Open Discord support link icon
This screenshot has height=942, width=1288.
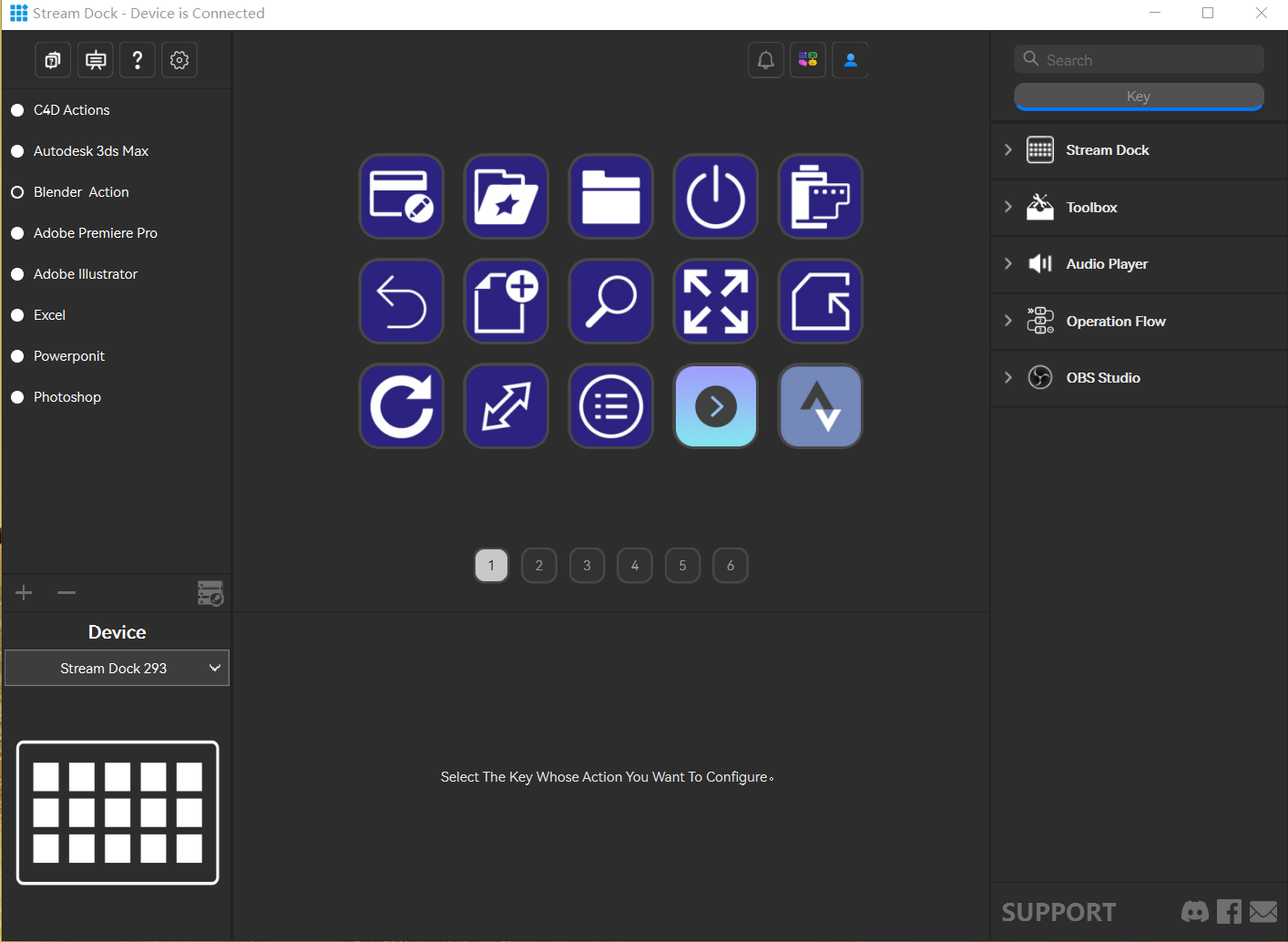pyautogui.click(x=1195, y=911)
